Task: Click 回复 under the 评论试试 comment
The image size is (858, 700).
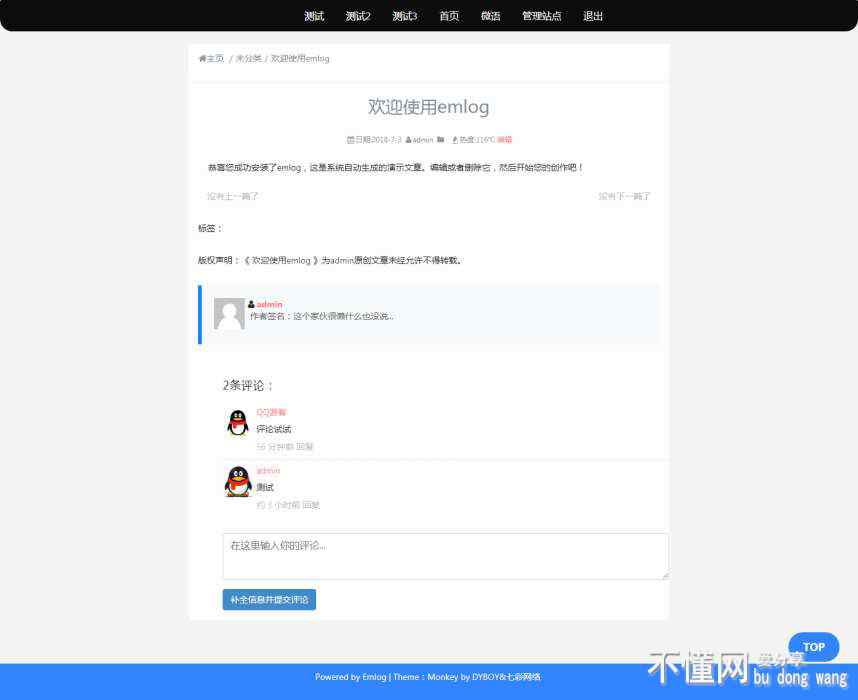Action: pos(305,447)
